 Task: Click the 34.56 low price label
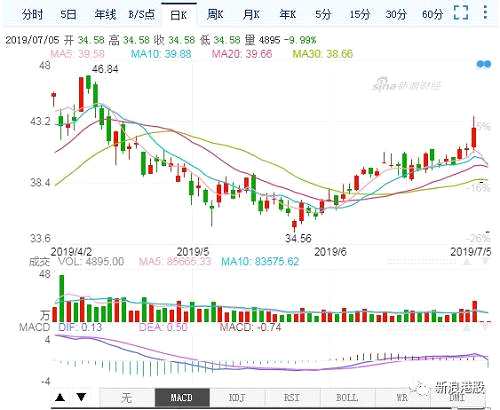coord(298,238)
